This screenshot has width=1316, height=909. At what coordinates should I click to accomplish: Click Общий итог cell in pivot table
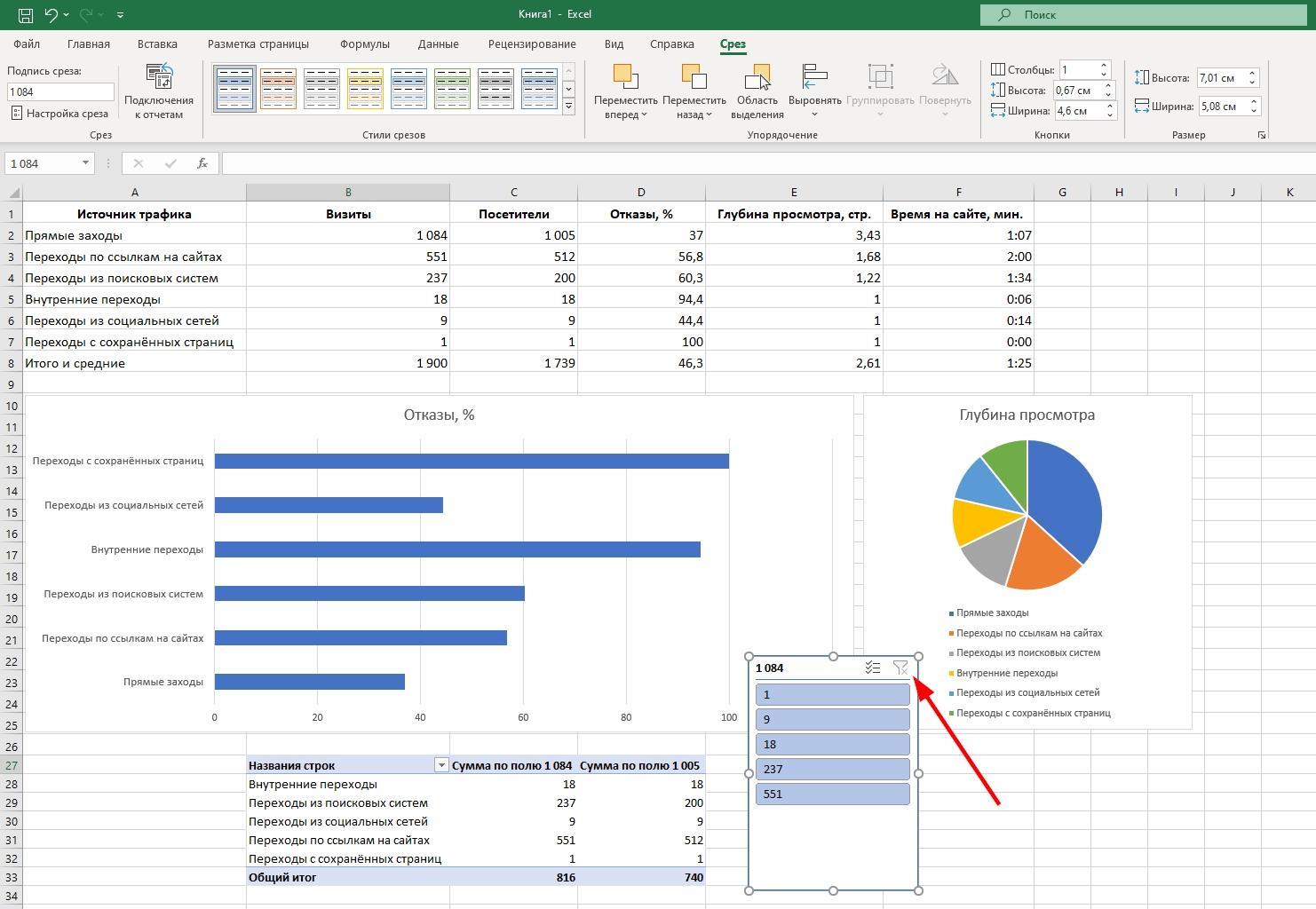348,877
